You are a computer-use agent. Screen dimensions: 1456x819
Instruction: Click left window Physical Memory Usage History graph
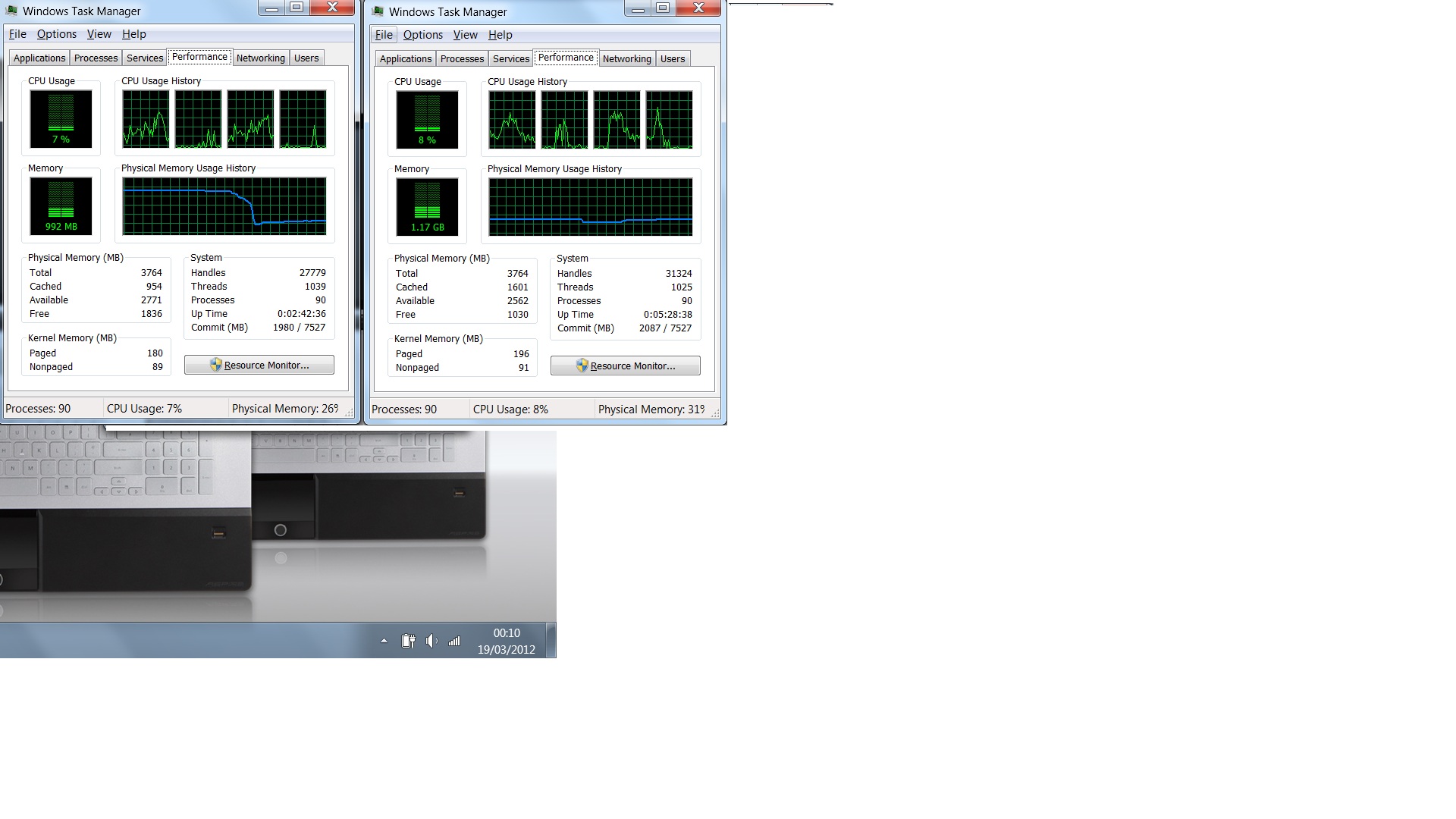[224, 206]
